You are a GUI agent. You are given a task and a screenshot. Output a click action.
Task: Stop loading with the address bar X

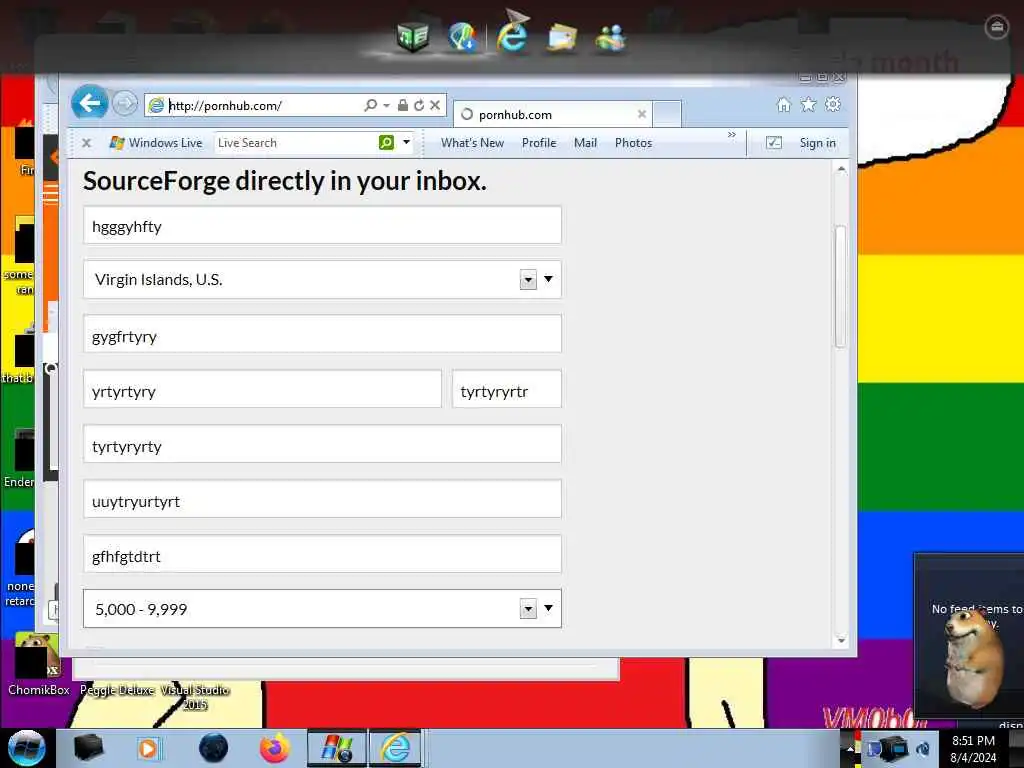pyautogui.click(x=435, y=105)
